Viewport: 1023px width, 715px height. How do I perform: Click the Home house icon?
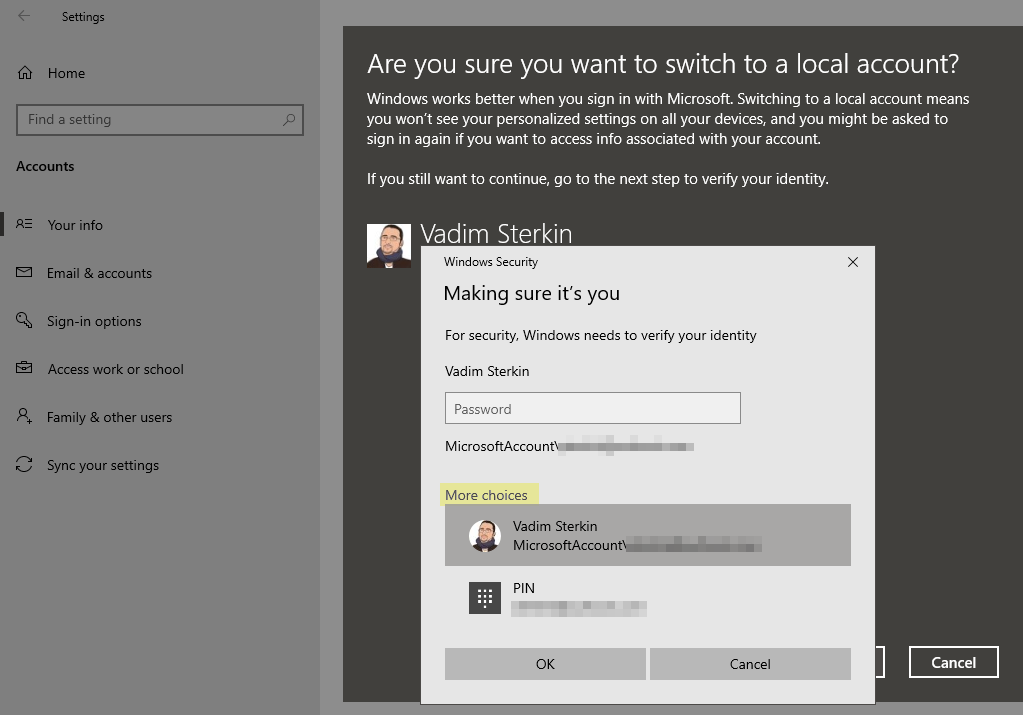[25, 72]
